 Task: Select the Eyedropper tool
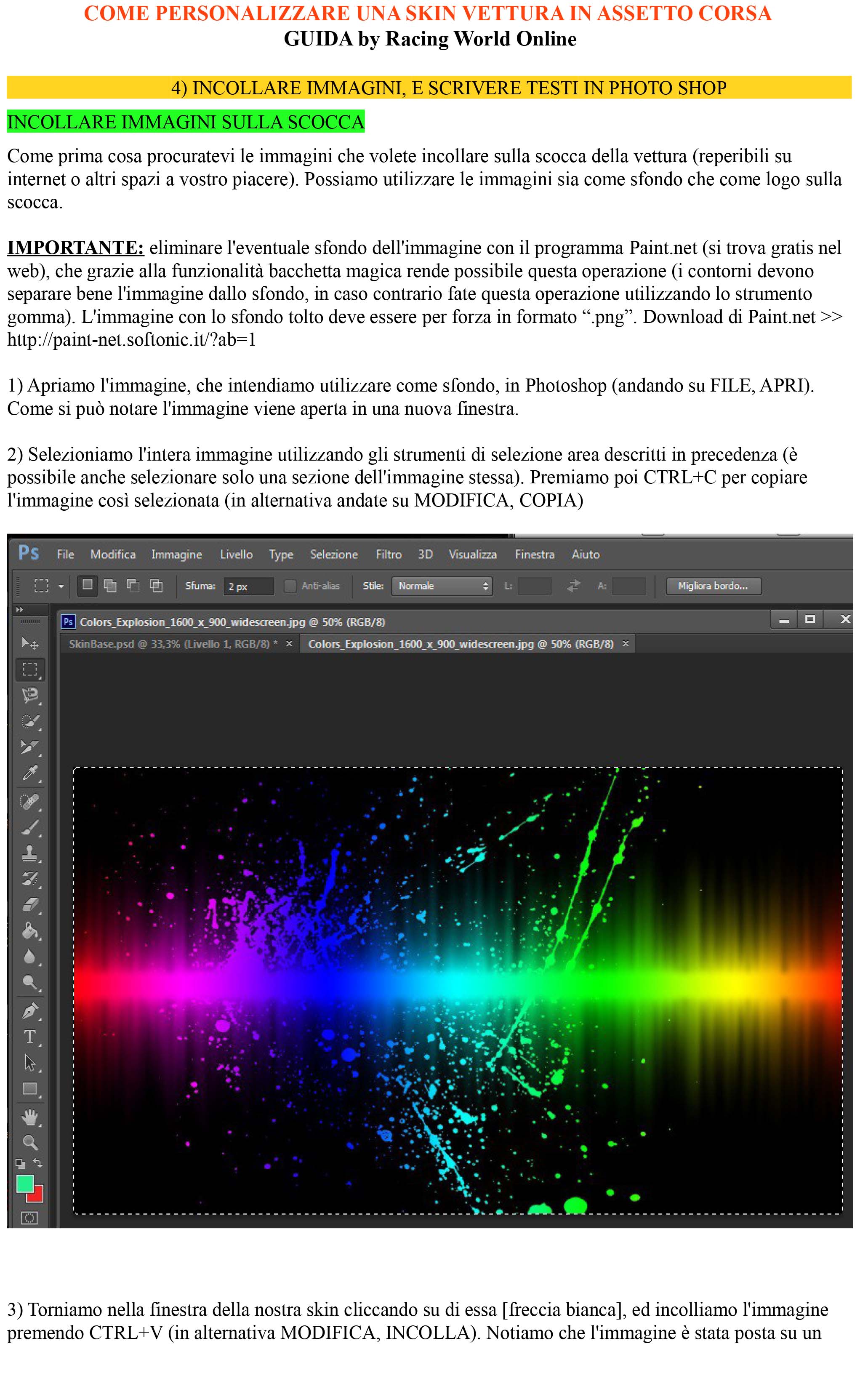30,773
